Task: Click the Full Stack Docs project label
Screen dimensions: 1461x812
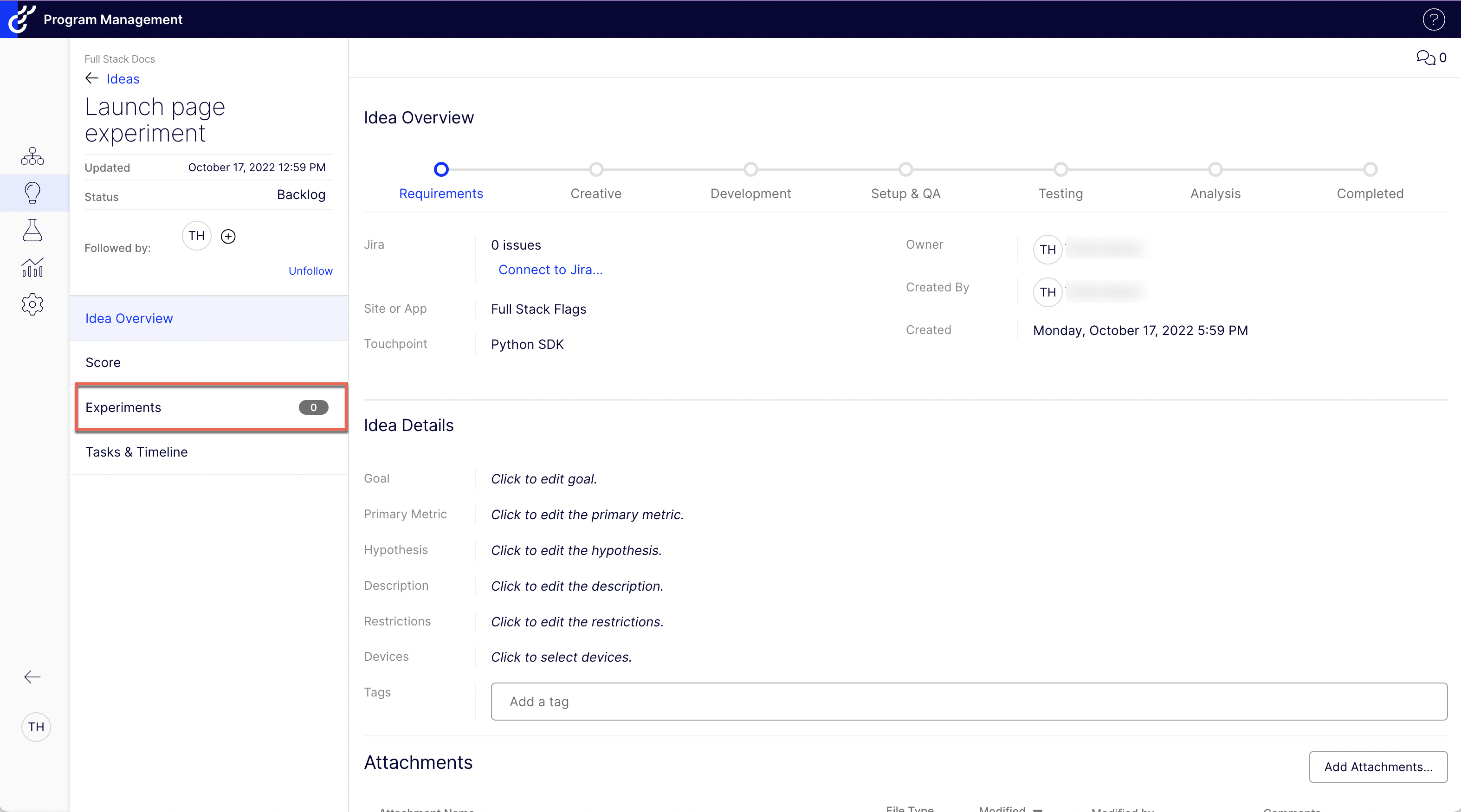Action: 120,59
